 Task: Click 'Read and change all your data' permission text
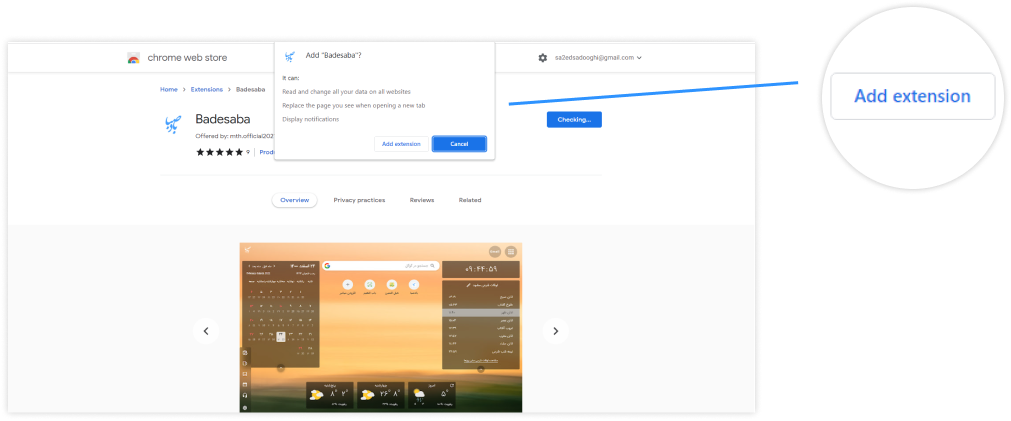(x=346, y=92)
